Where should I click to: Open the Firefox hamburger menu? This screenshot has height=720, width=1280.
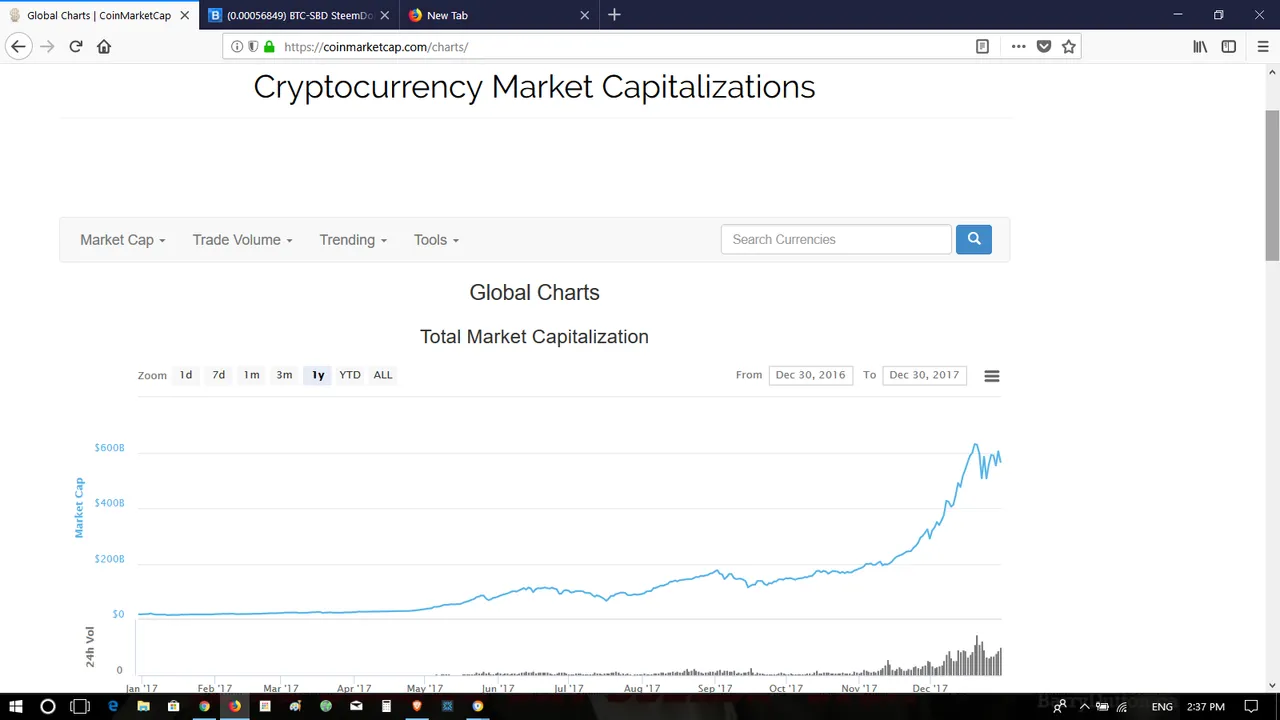click(1257, 46)
